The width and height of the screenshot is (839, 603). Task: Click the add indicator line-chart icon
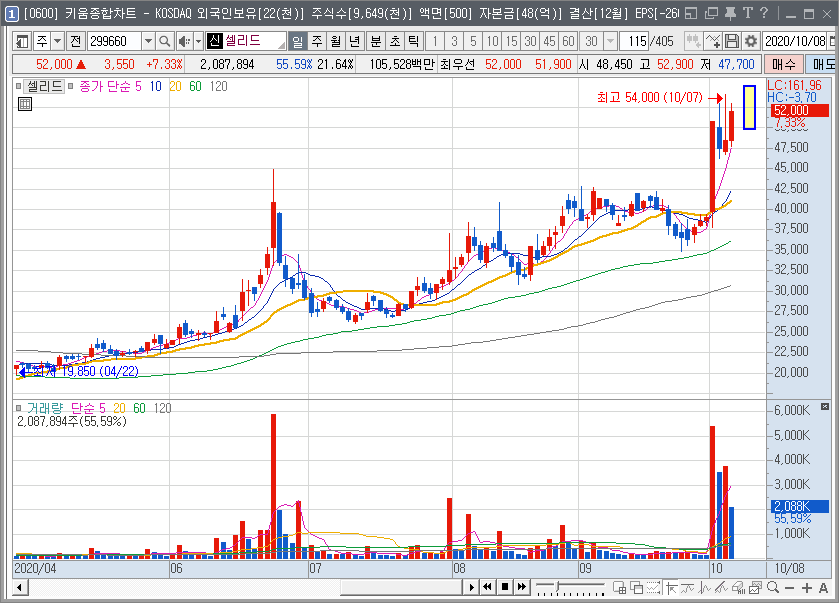(713, 41)
